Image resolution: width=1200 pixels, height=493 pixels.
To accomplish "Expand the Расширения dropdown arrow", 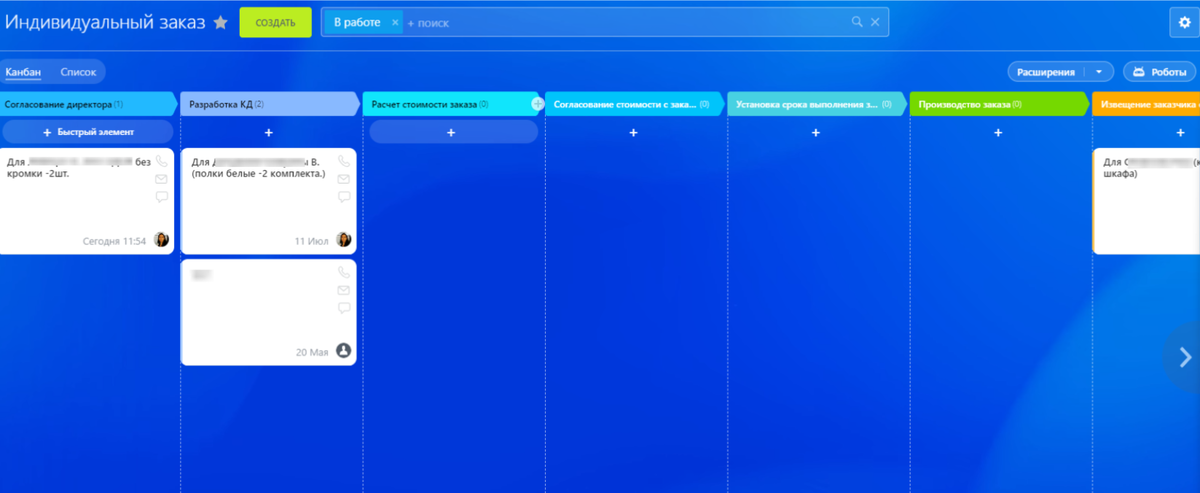I will click(x=1099, y=72).
